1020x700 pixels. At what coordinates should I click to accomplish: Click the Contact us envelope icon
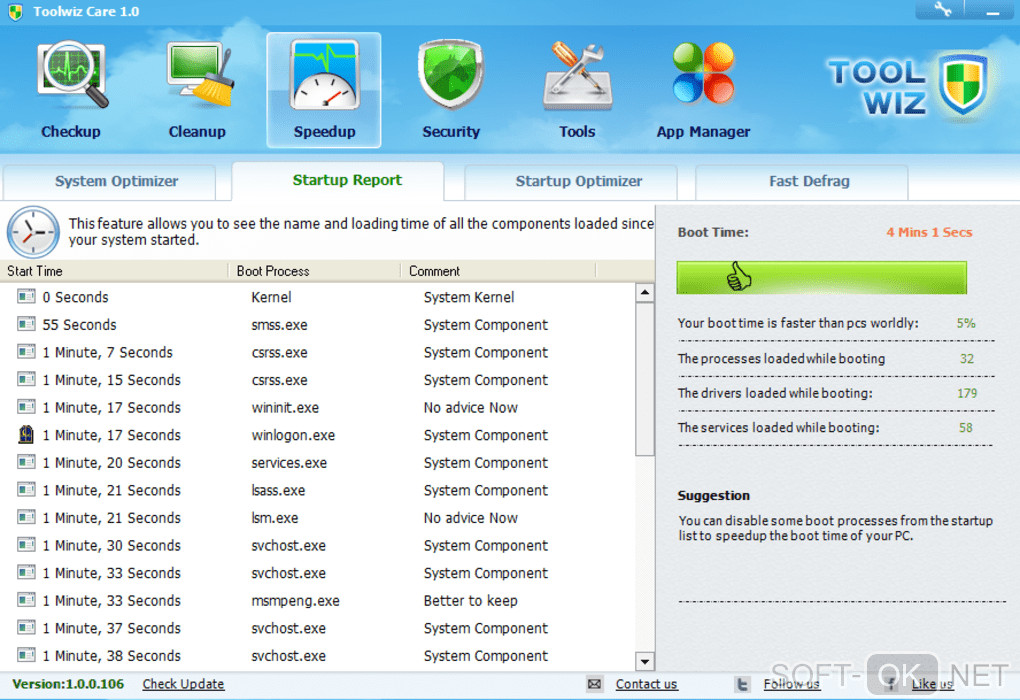click(x=594, y=684)
